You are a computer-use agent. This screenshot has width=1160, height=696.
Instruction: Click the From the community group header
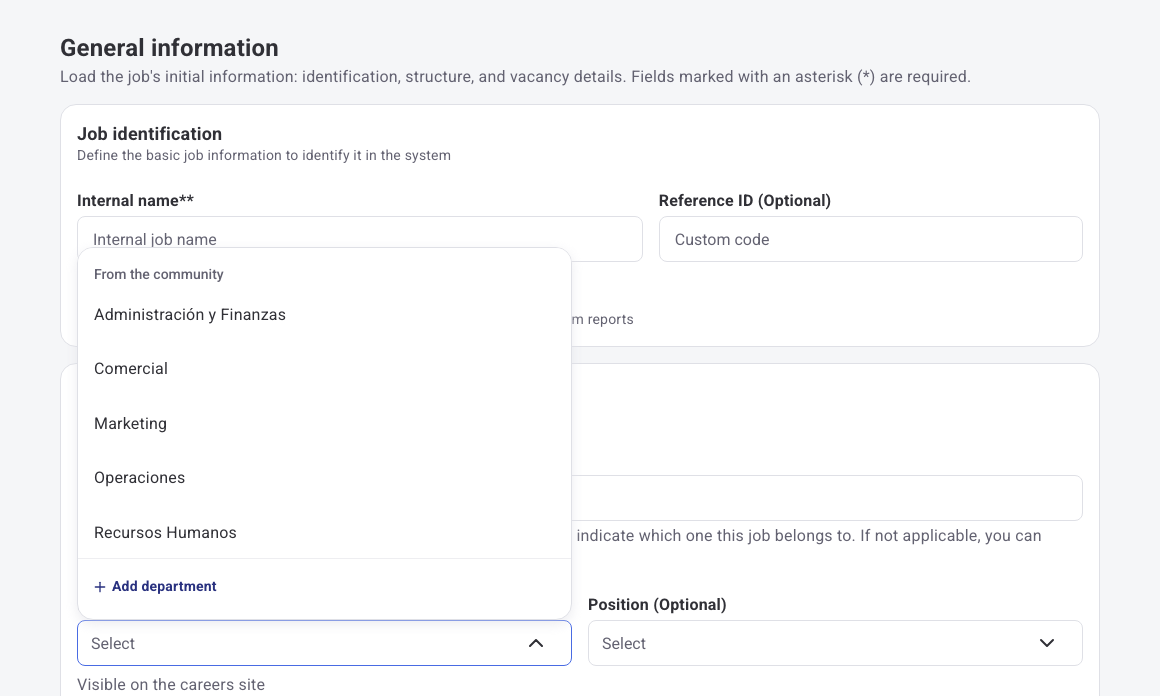coord(158,274)
